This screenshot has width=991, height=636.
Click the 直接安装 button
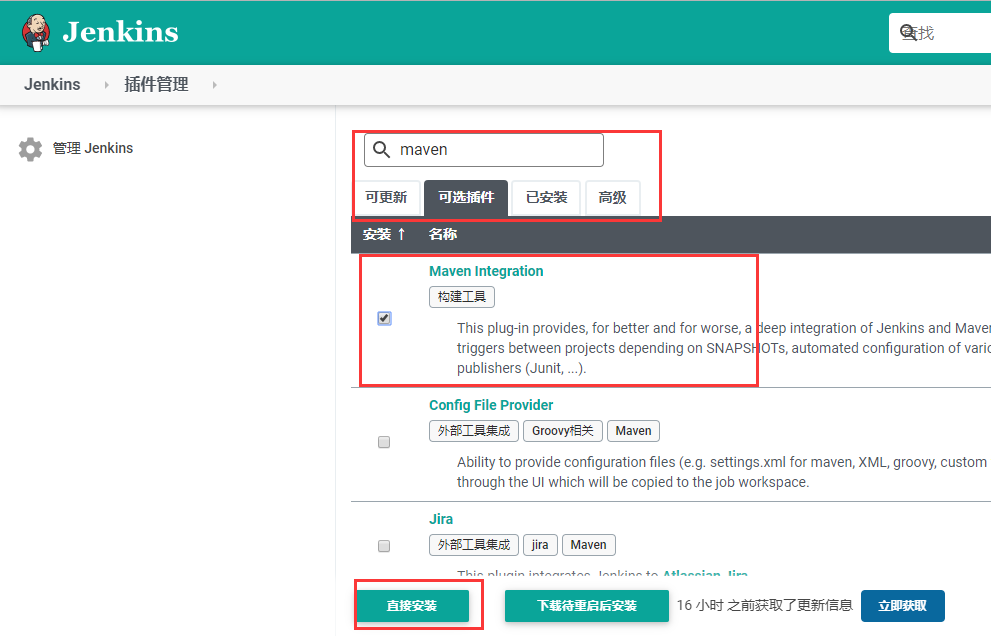[412, 606]
